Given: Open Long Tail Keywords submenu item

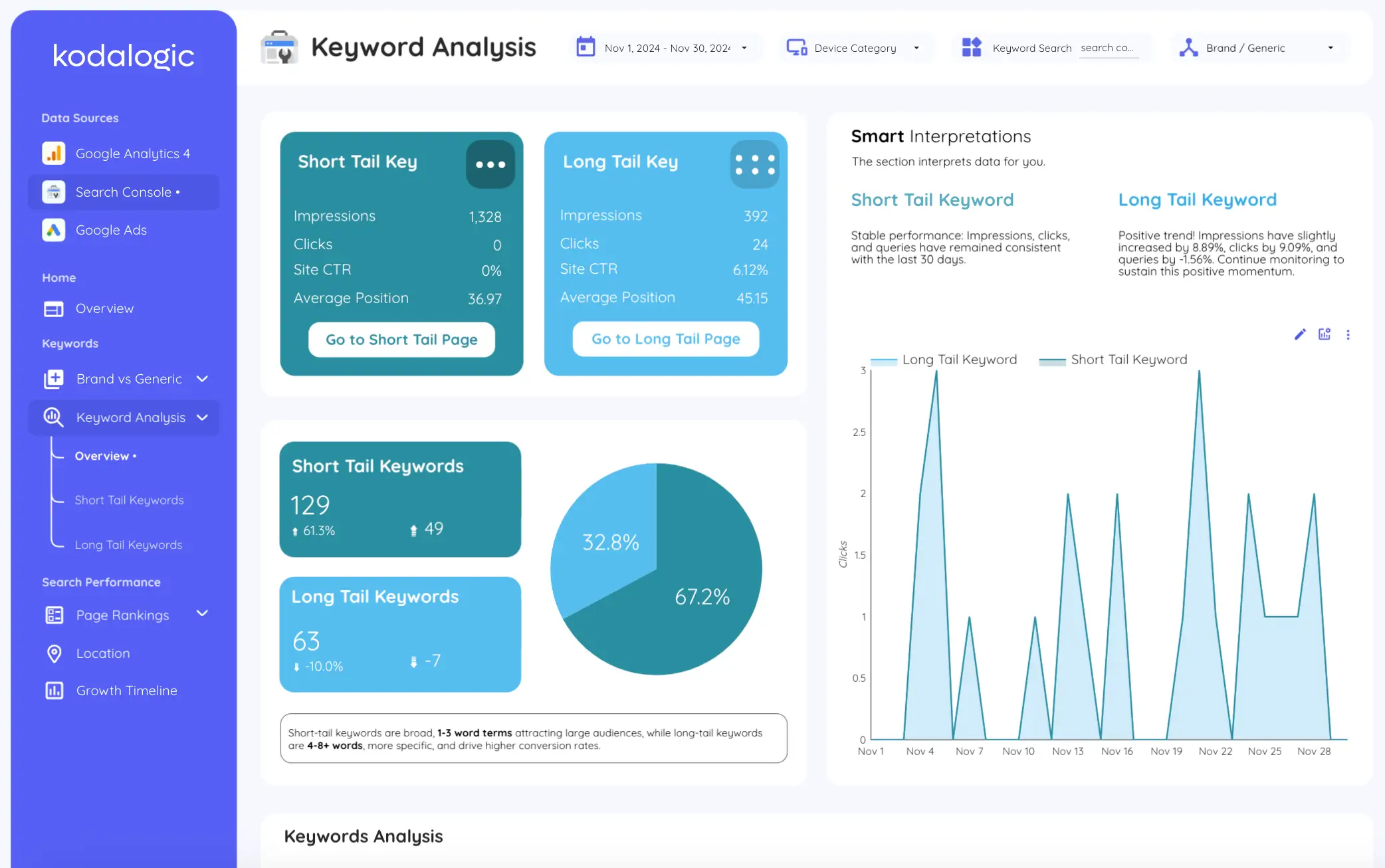Looking at the screenshot, I should pyautogui.click(x=128, y=545).
